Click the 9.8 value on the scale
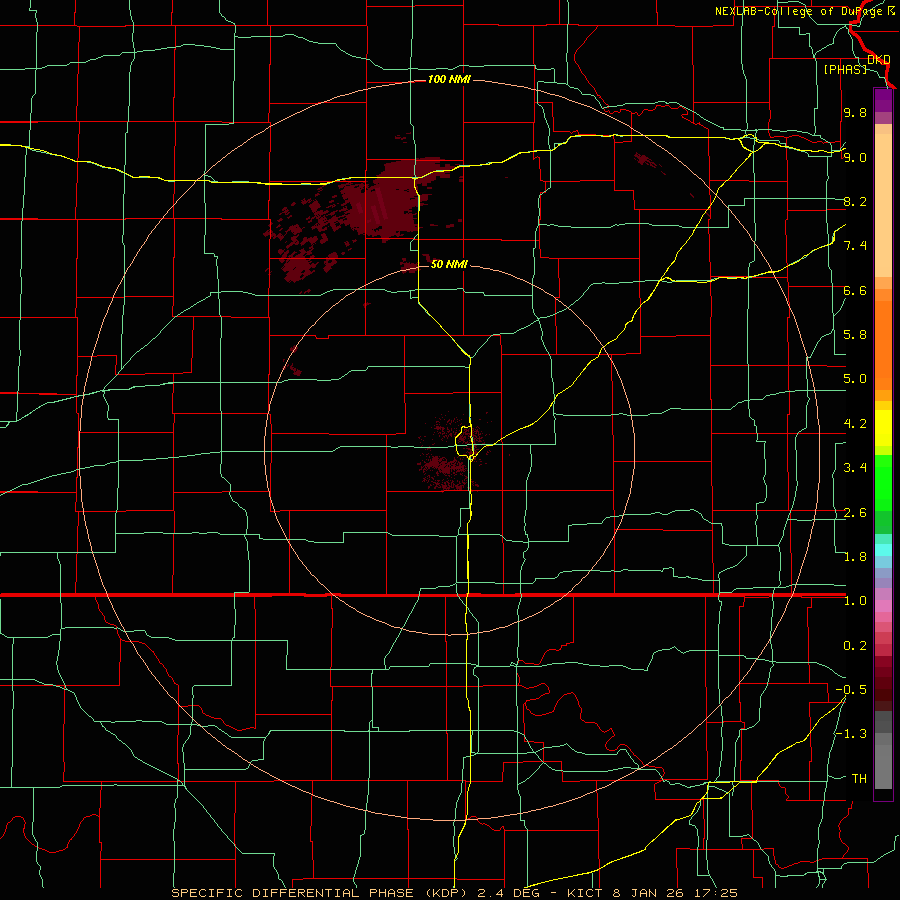The image size is (900, 900). (x=855, y=112)
